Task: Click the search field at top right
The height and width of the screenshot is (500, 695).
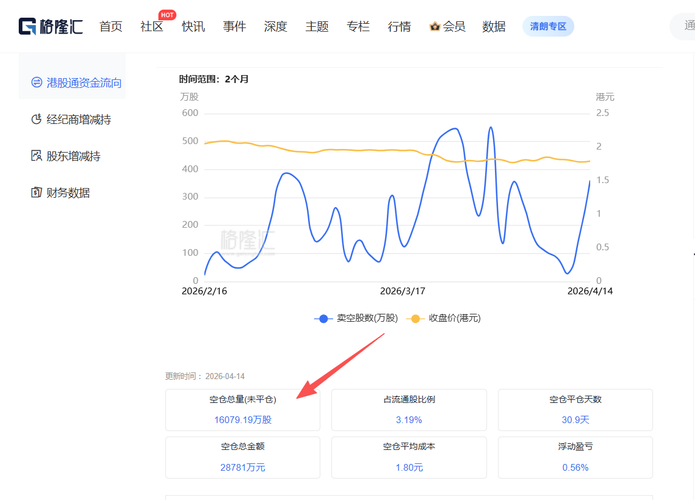Action: 683,26
